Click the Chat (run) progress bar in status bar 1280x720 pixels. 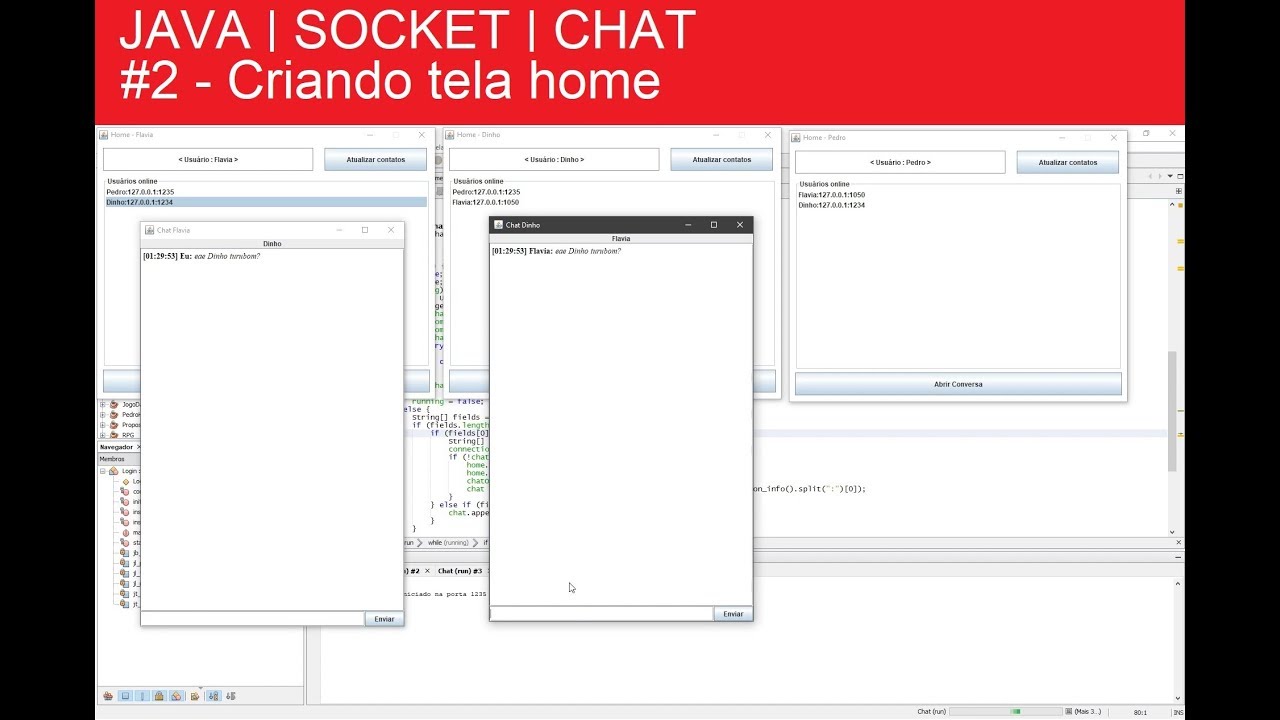(x=1005, y=712)
